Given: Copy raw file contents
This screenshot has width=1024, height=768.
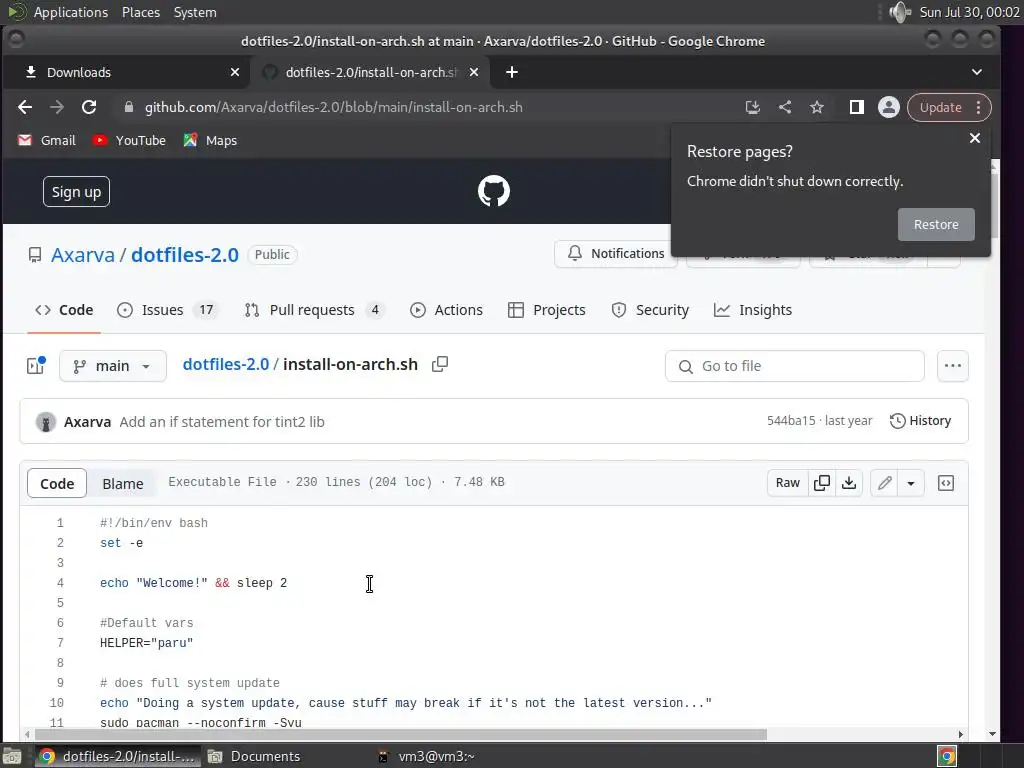Looking at the screenshot, I should (x=822, y=483).
